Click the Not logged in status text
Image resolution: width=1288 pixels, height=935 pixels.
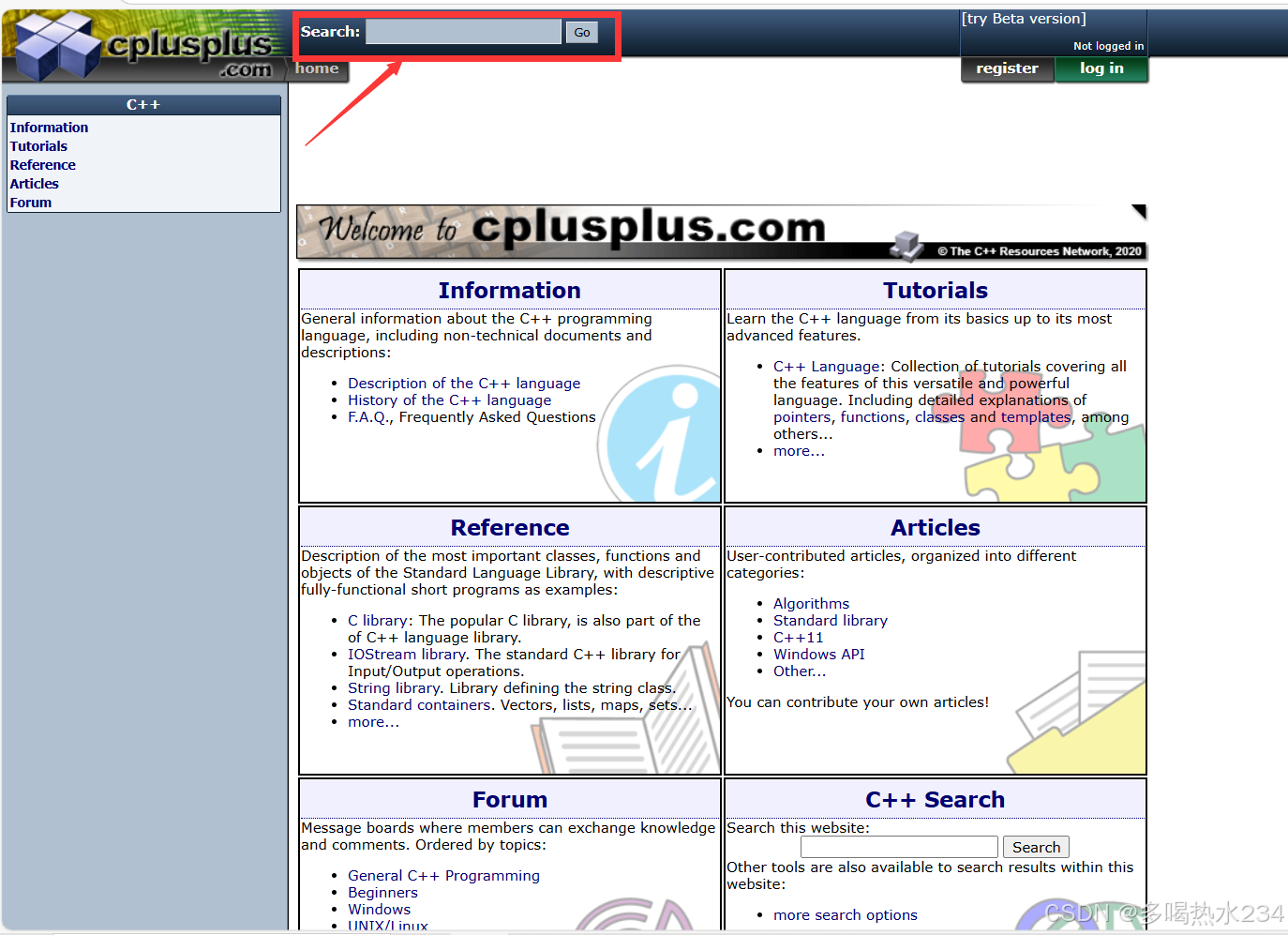click(x=1108, y=46)
